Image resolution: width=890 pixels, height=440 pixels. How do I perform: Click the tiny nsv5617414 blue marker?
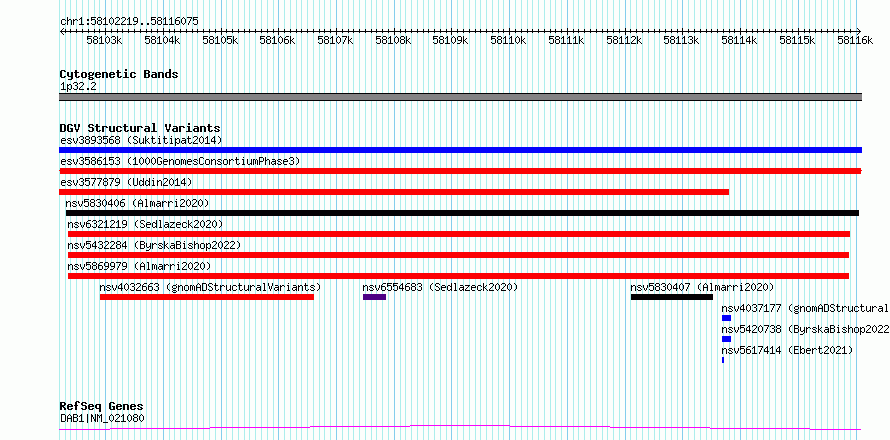[723, 360]
